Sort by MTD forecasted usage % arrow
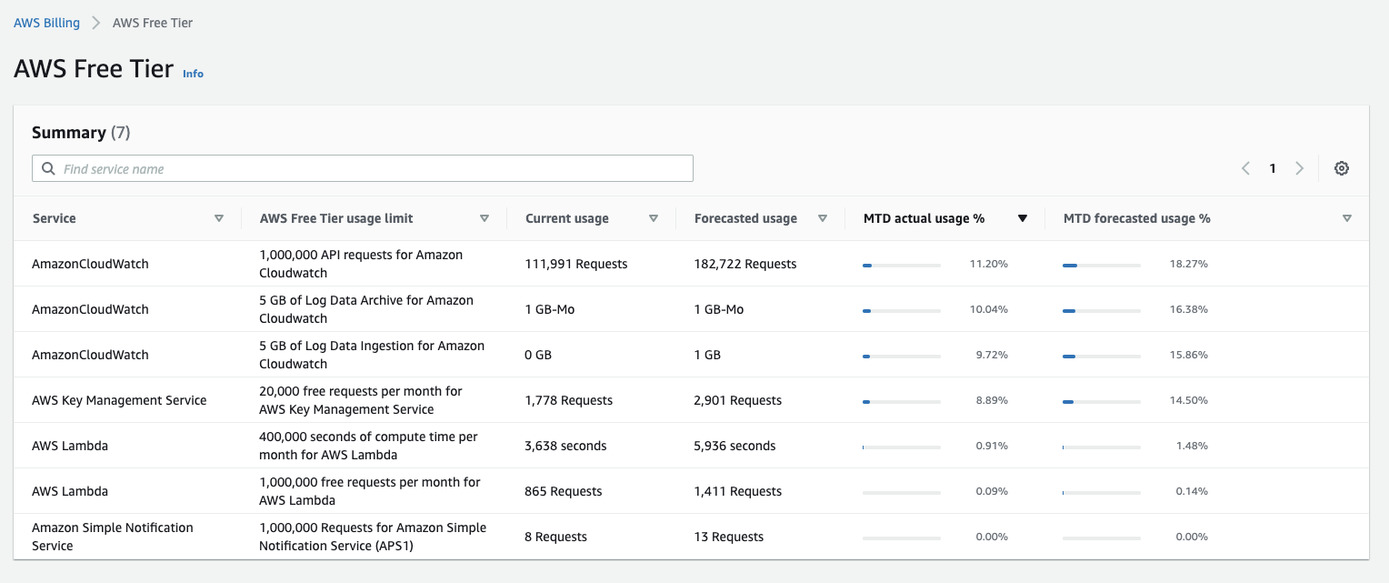The height and width of the screenshot is (583, 1389). (x=1347, y=218)
